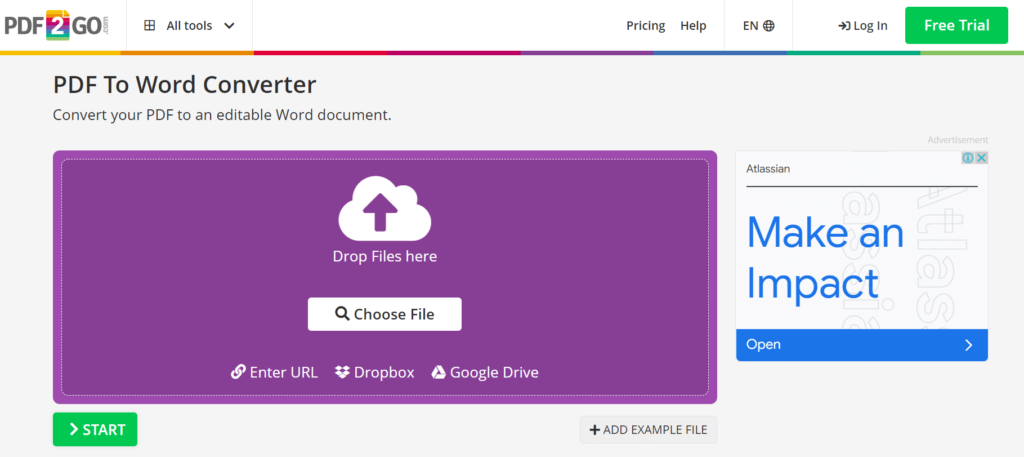This screenshot has height=457, width=1024.
Task: Select the Enter URL option
Action: [274, 373]
